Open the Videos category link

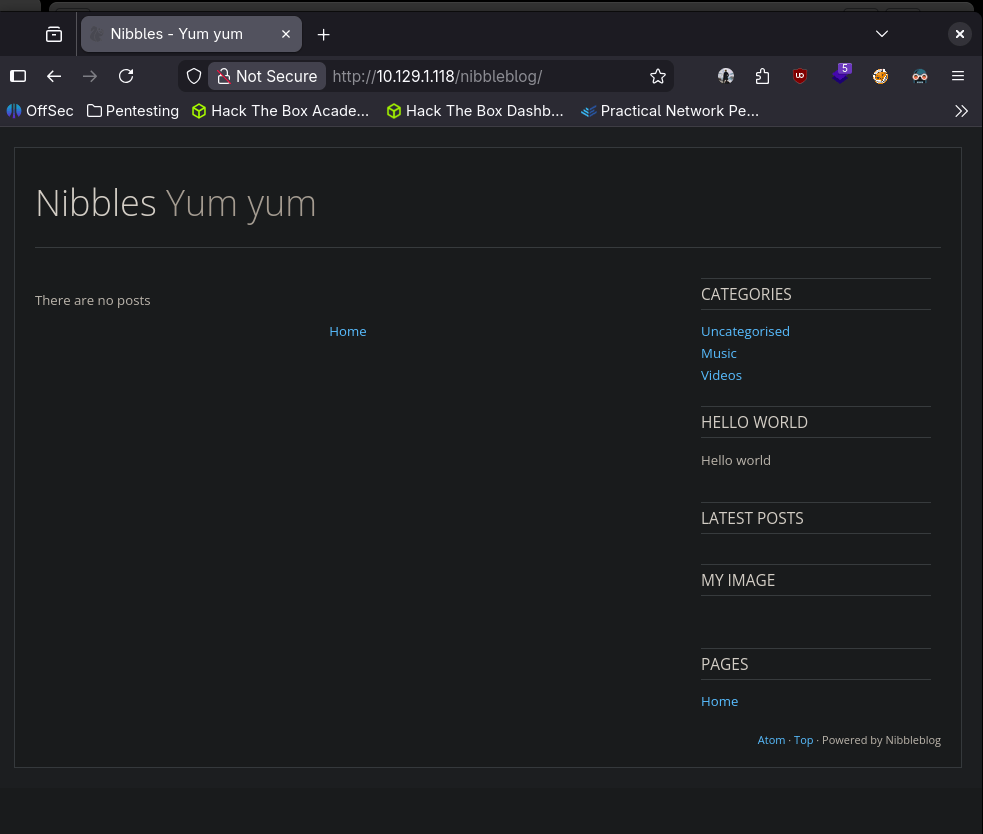[x=721, y=375]
